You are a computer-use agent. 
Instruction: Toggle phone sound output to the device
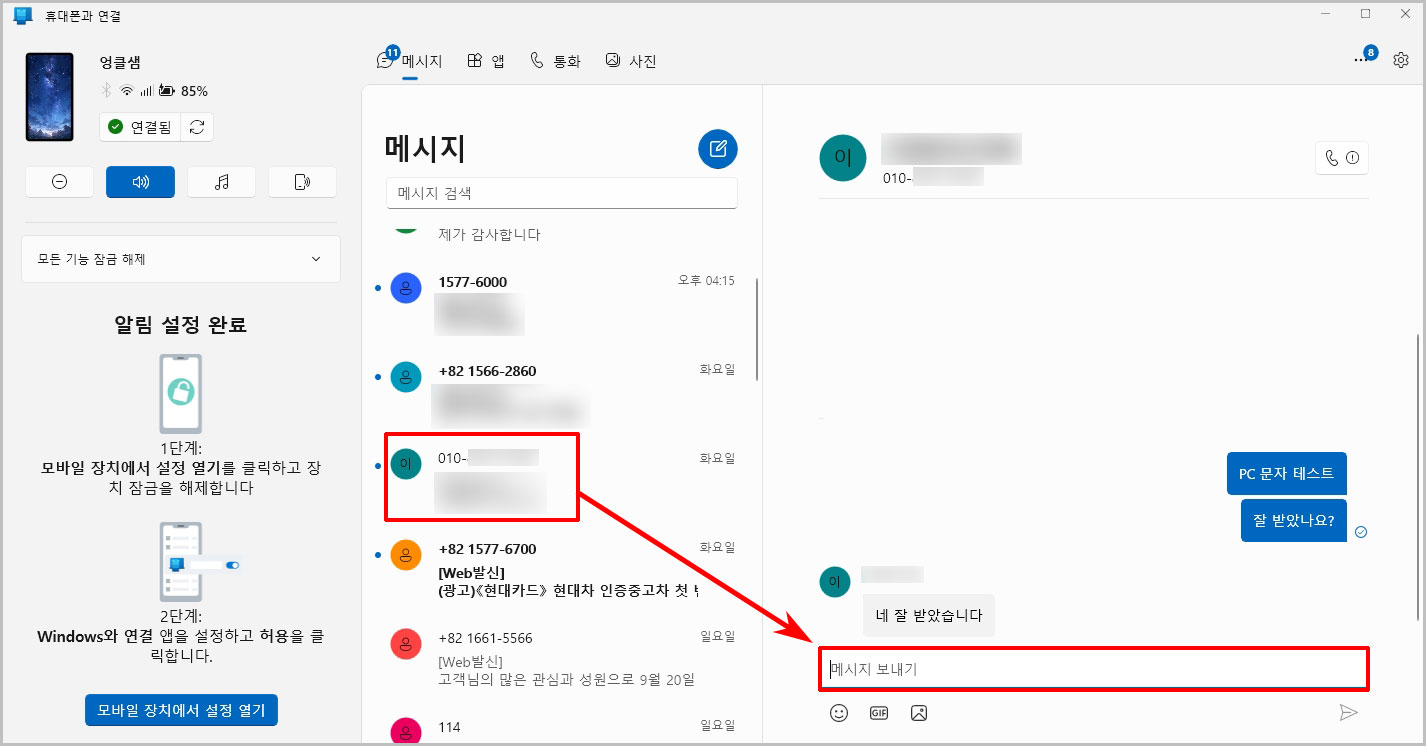(302, 181)
